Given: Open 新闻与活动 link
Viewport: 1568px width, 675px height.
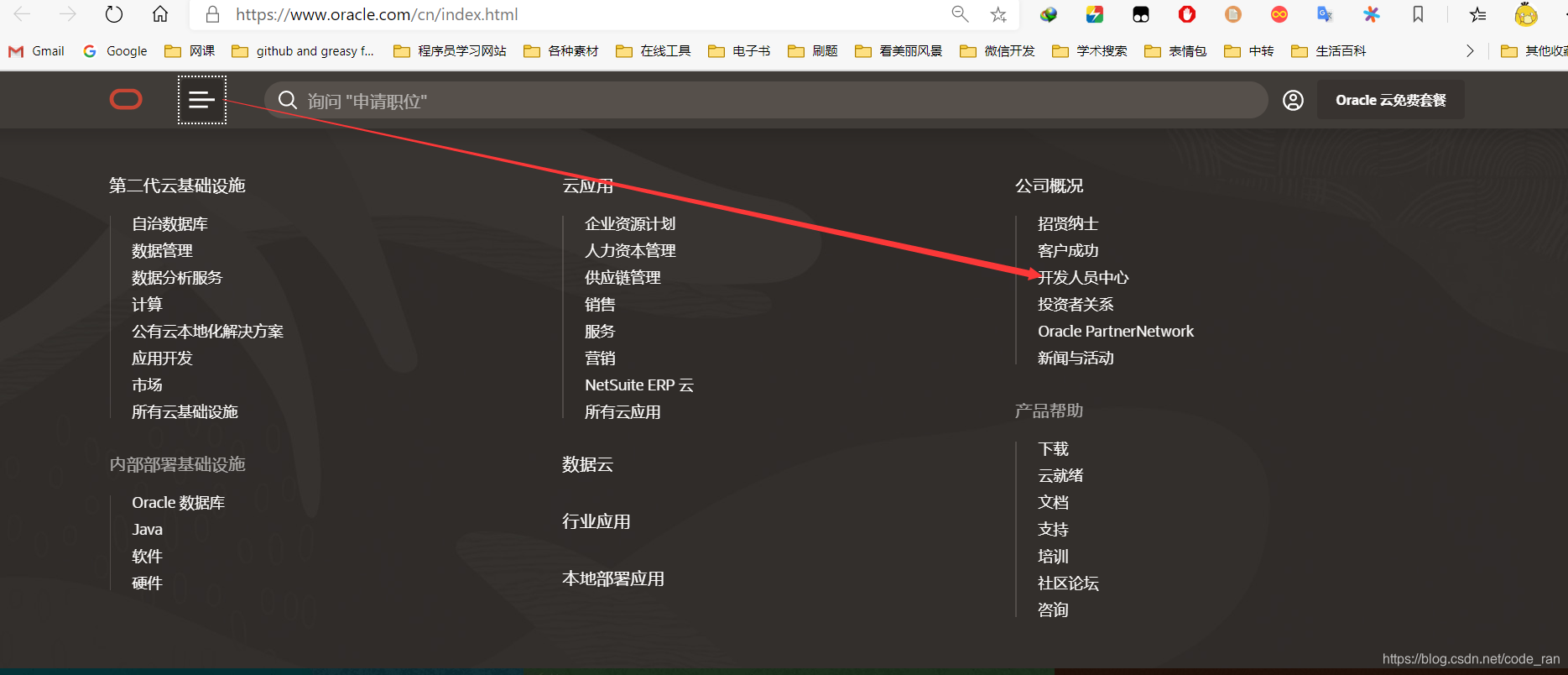Looking at the screenshot, I should (x=1076, y=358).
